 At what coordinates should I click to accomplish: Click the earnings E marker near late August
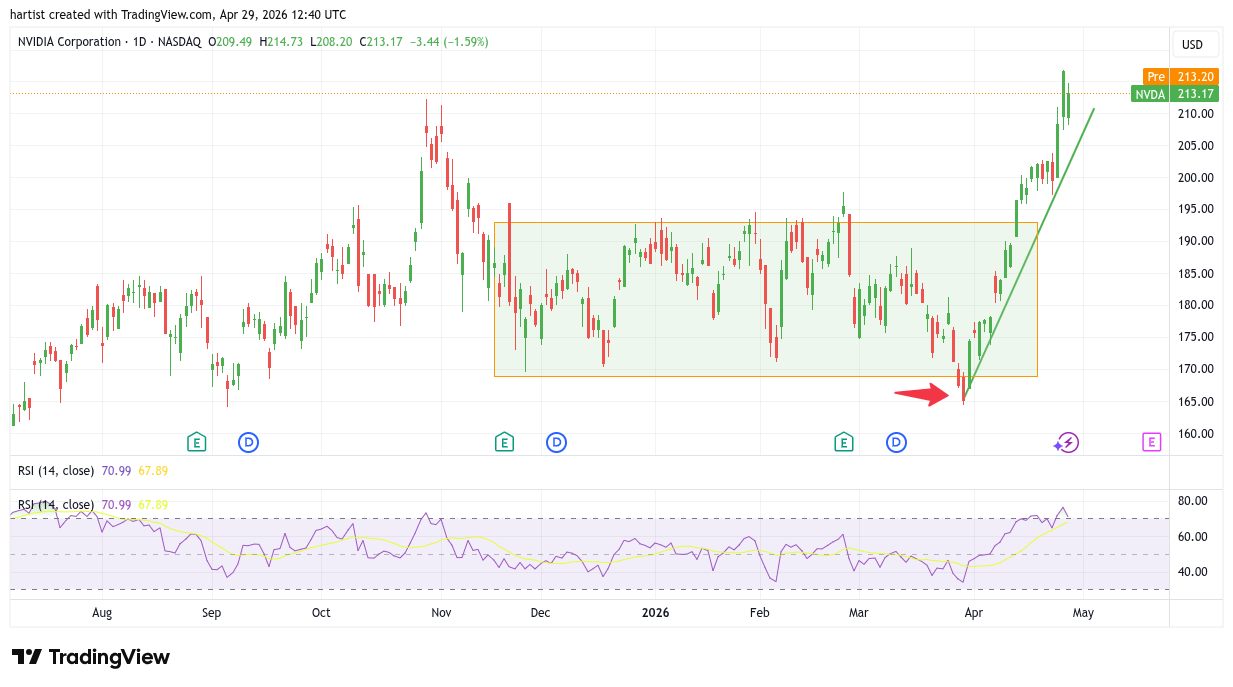pos(197,442)
